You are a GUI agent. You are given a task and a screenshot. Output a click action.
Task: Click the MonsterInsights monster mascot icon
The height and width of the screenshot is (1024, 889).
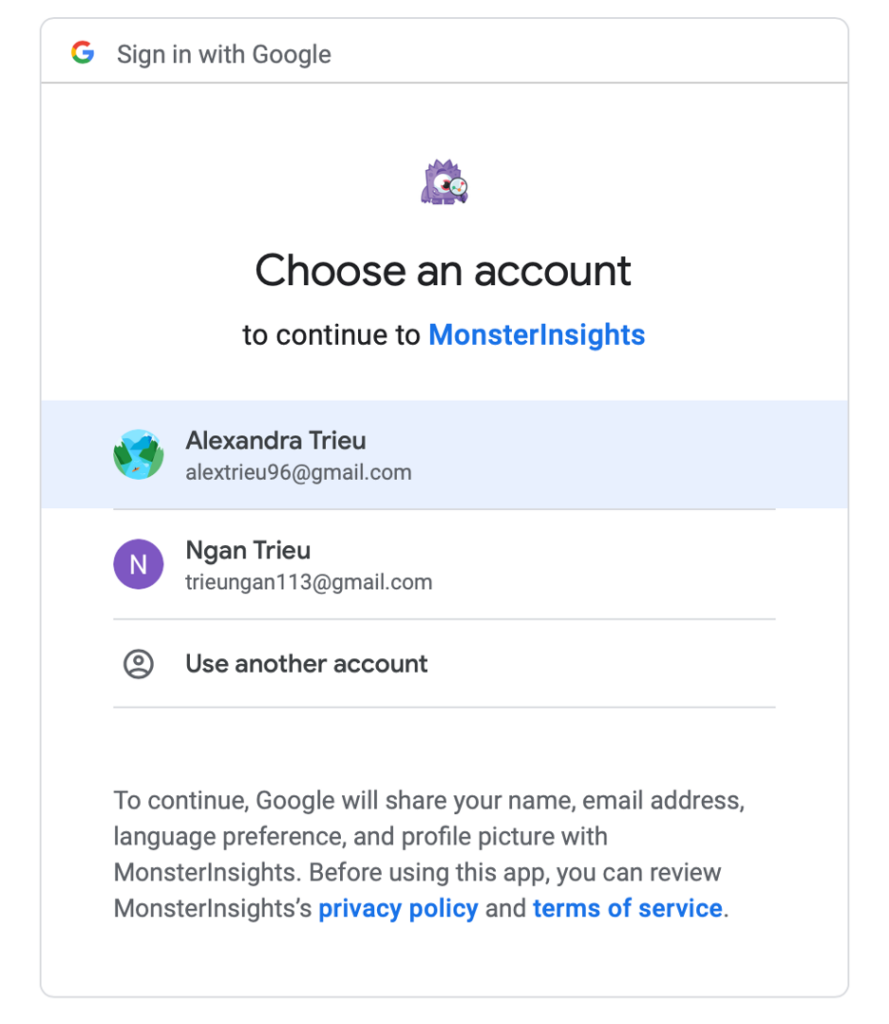coord(444,182)
